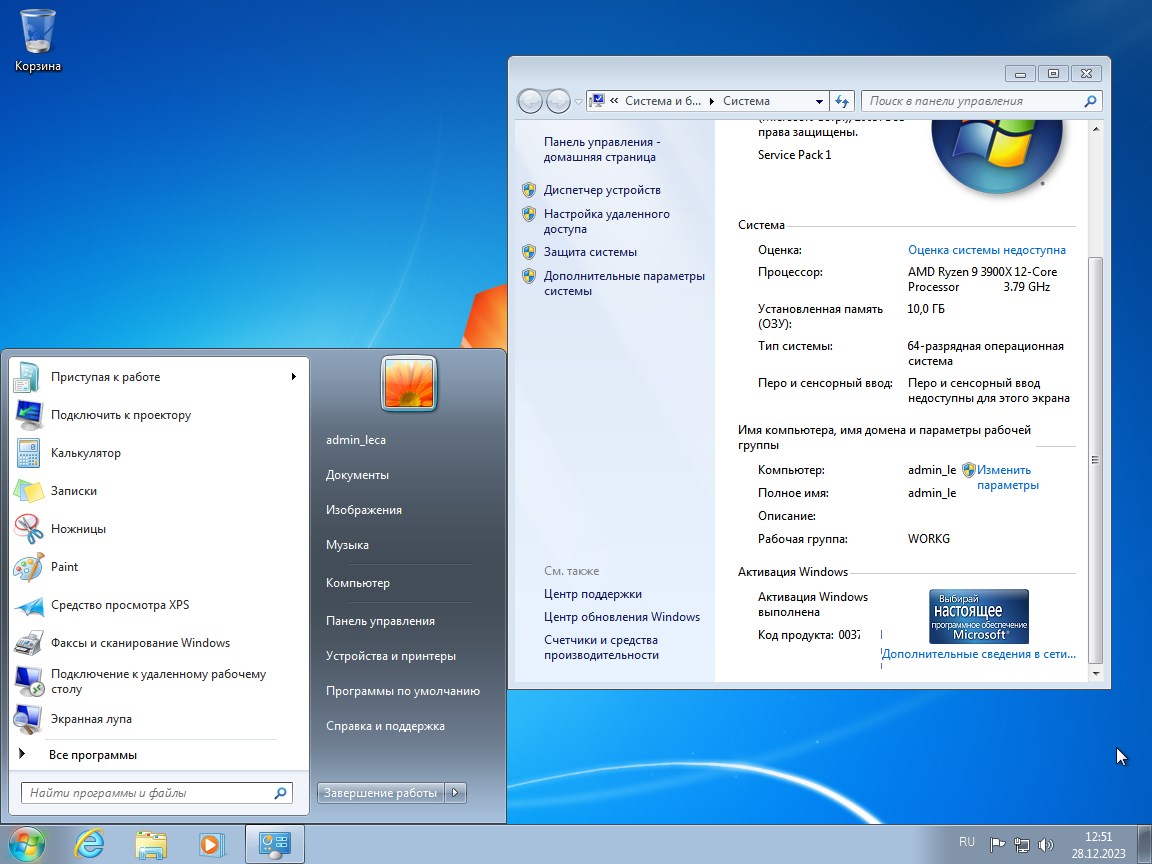Open Счетчики и средства производительности link
The width and height of the screenshot is (1152, 864).
[x=601, y=647]
